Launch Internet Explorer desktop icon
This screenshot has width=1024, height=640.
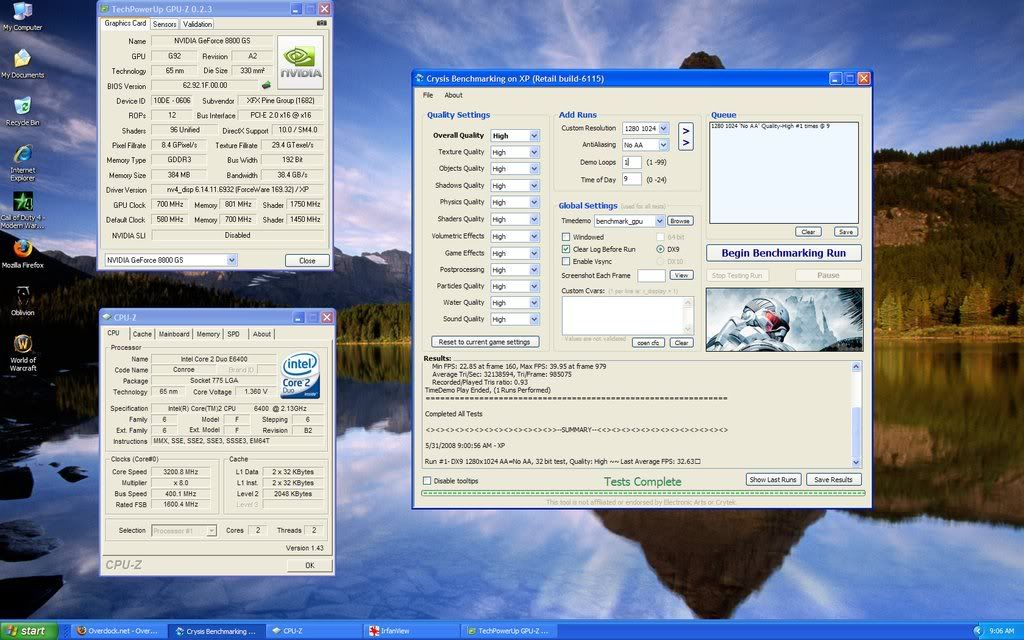click(22, 162)
